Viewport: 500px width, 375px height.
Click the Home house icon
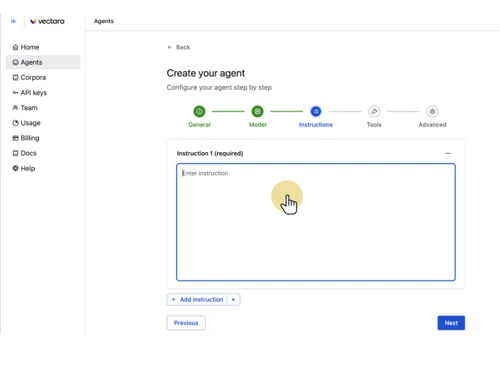click(x=15, y=47)
